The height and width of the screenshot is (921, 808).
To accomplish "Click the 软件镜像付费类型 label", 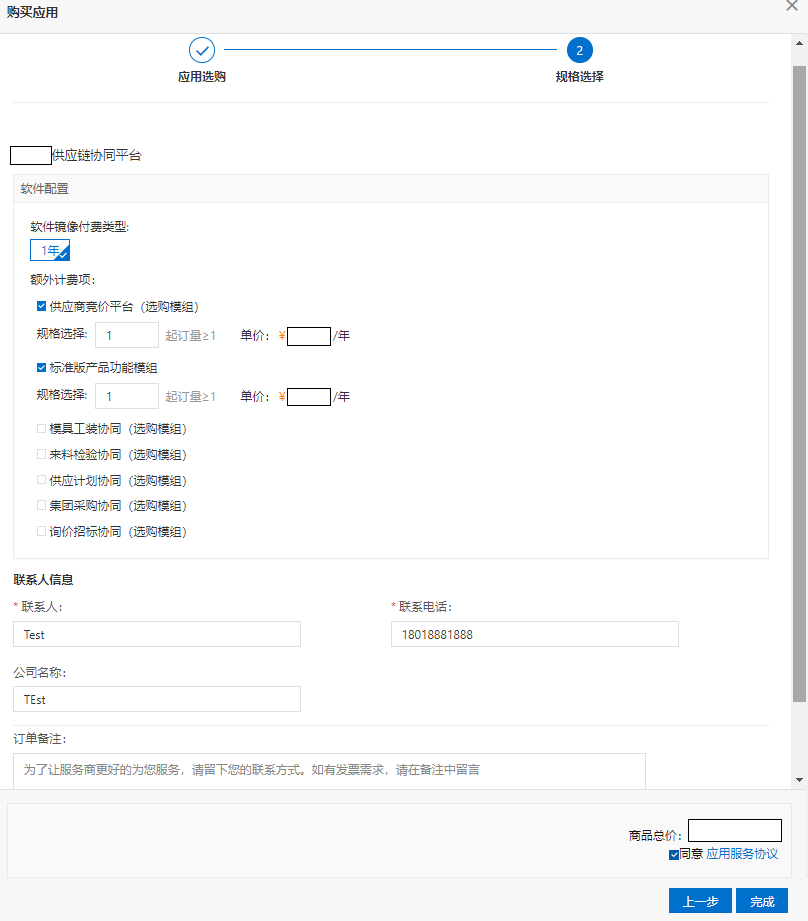I will pos(80,227).
